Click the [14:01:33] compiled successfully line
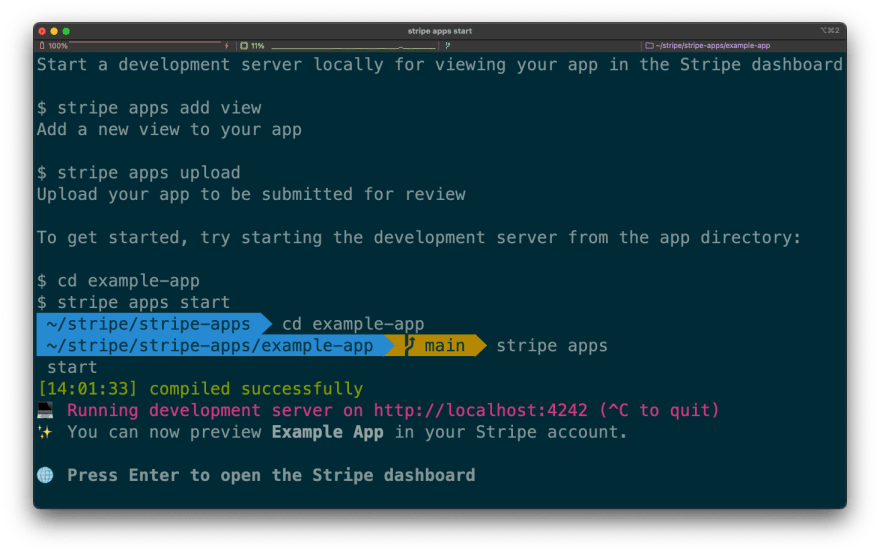This screenshot has height=553, width=880. tap(200, 389)
